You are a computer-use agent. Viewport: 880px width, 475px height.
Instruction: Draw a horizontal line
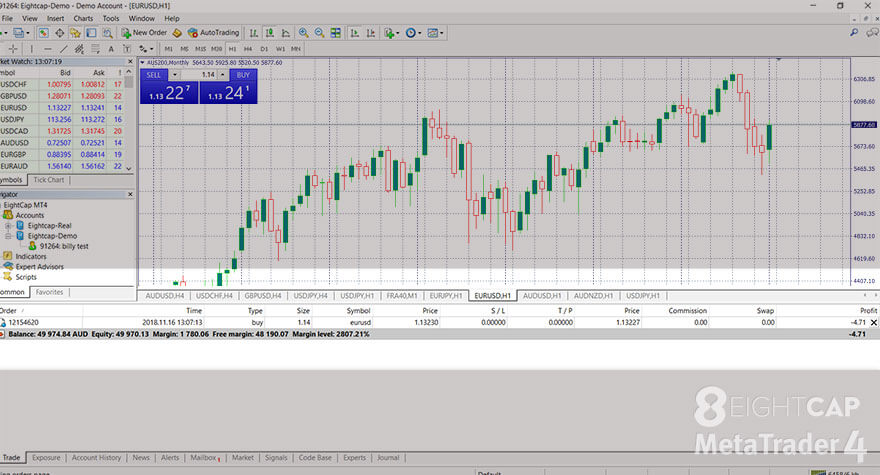[48, 49]
